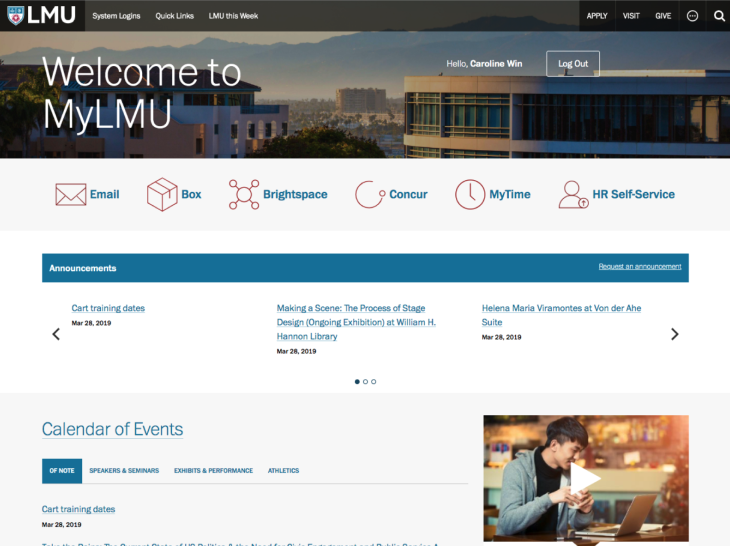Viewport: 730px width, 546px height.
Task: Open the LMU this Week menu
Action: (x=233, y=16)
